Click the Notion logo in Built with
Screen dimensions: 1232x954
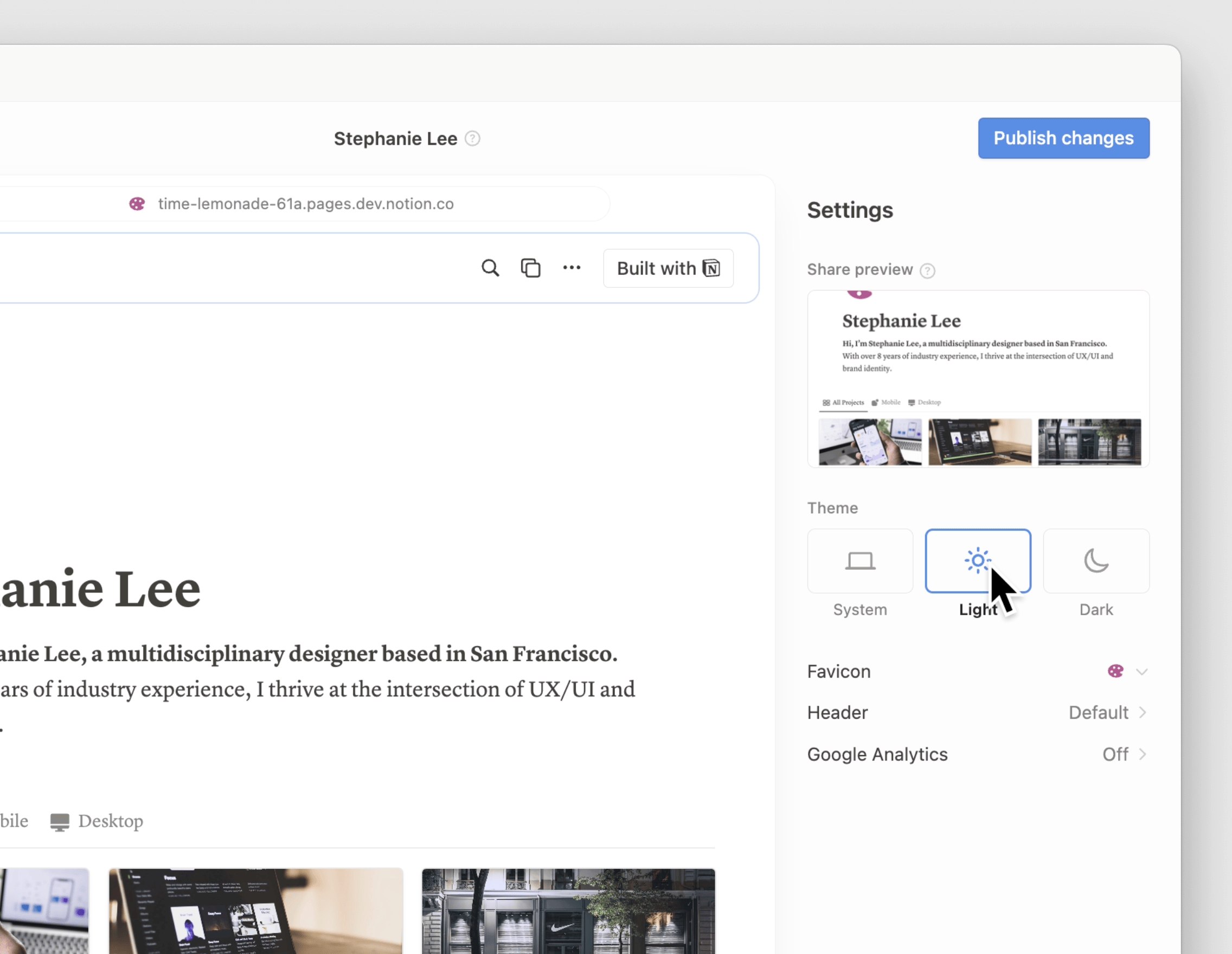click(x=711, y=268)
